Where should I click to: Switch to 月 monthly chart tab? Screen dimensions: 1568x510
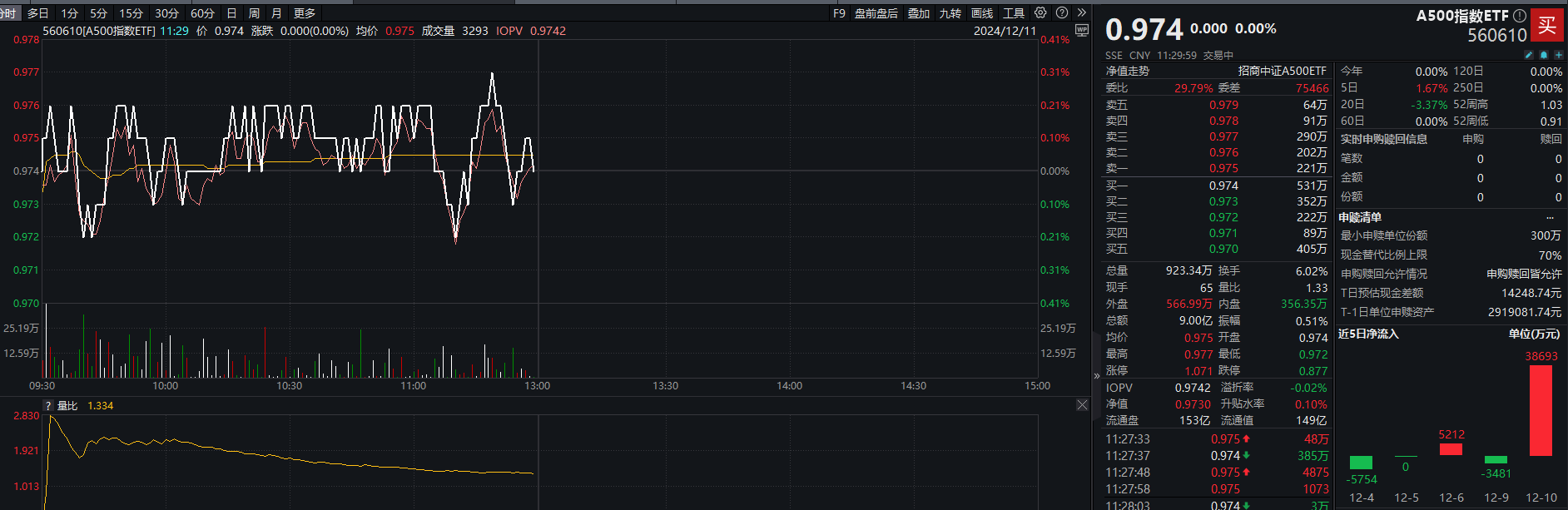(x=276, y=13)
